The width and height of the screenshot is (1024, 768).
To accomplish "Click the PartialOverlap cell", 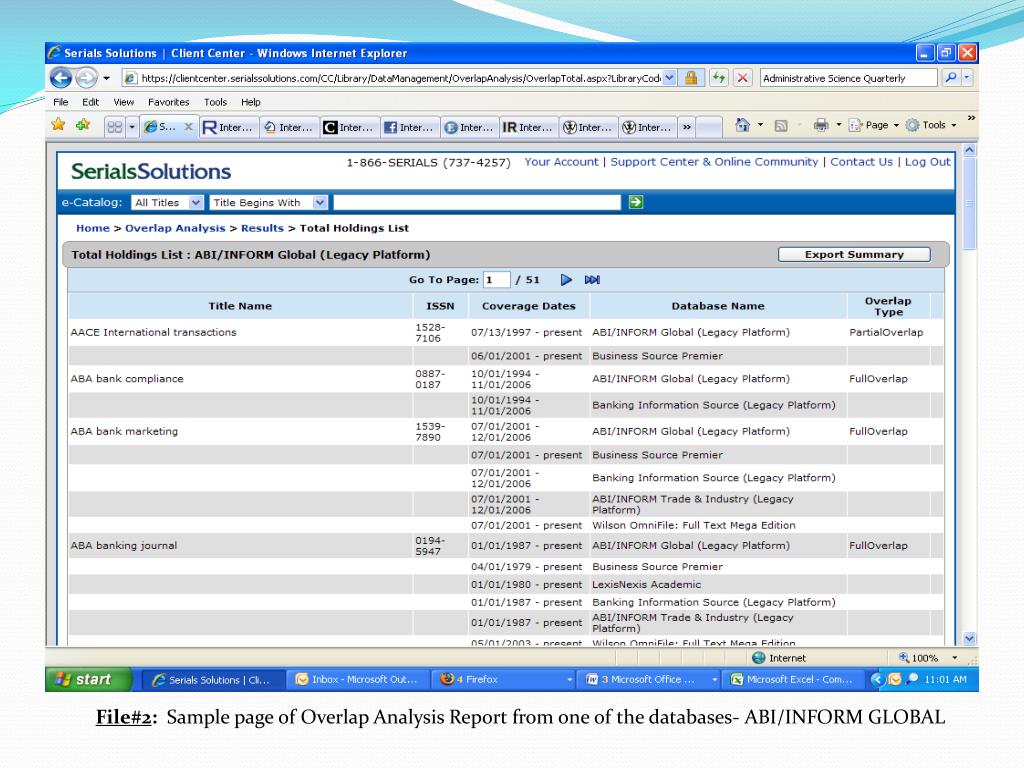I will [886, 332].
